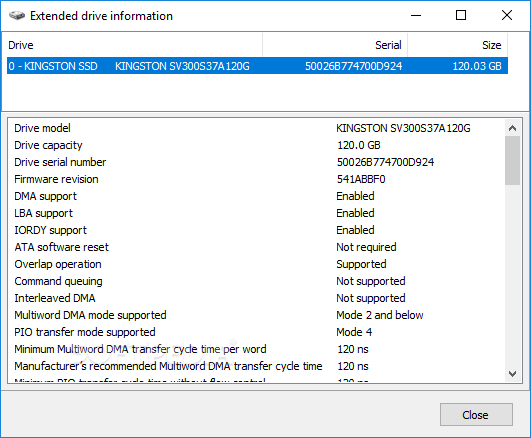This screenshot has height=438, width=531.
Task: Select Manufacturer's recommended Multiword DMA row
Action: [168, 366]
